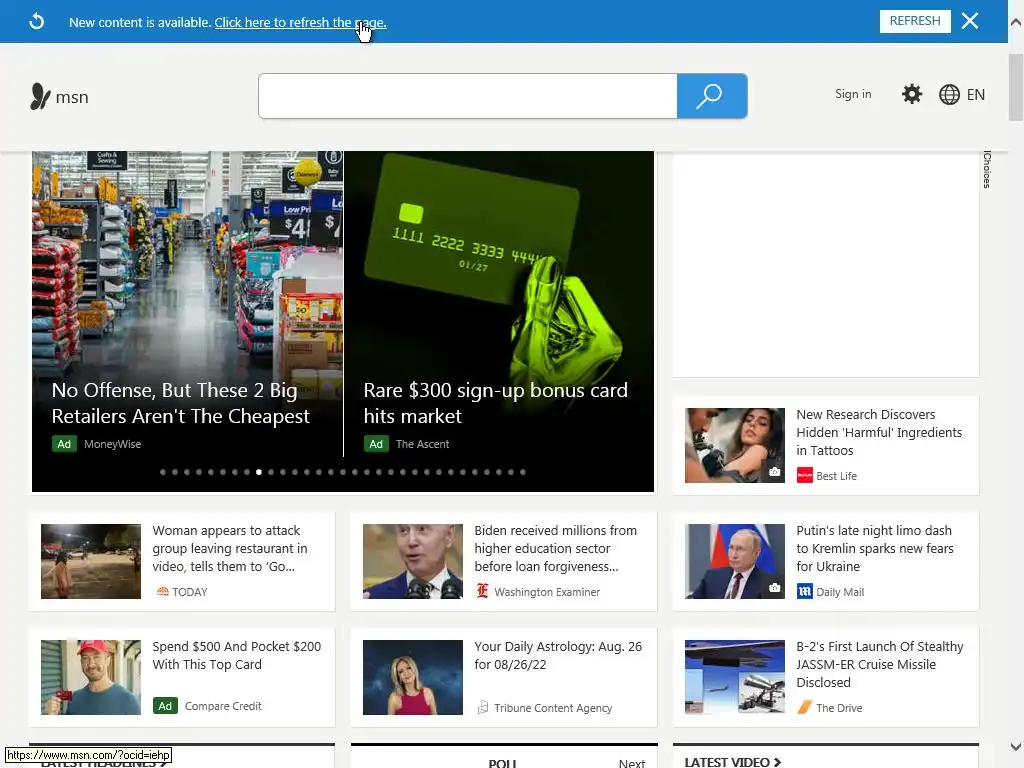Click the page scrollbar down arrow
This screenshot has width=1024, height=768.
click(x=1016, y=746)
